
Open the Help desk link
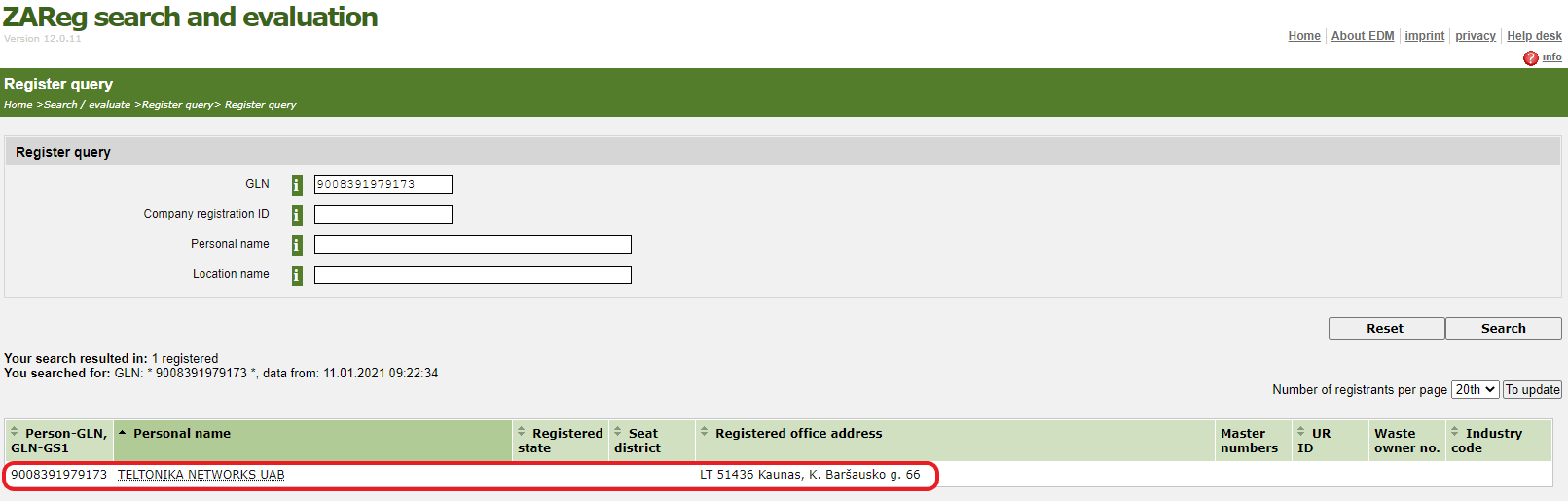[x=1534, y=36]
